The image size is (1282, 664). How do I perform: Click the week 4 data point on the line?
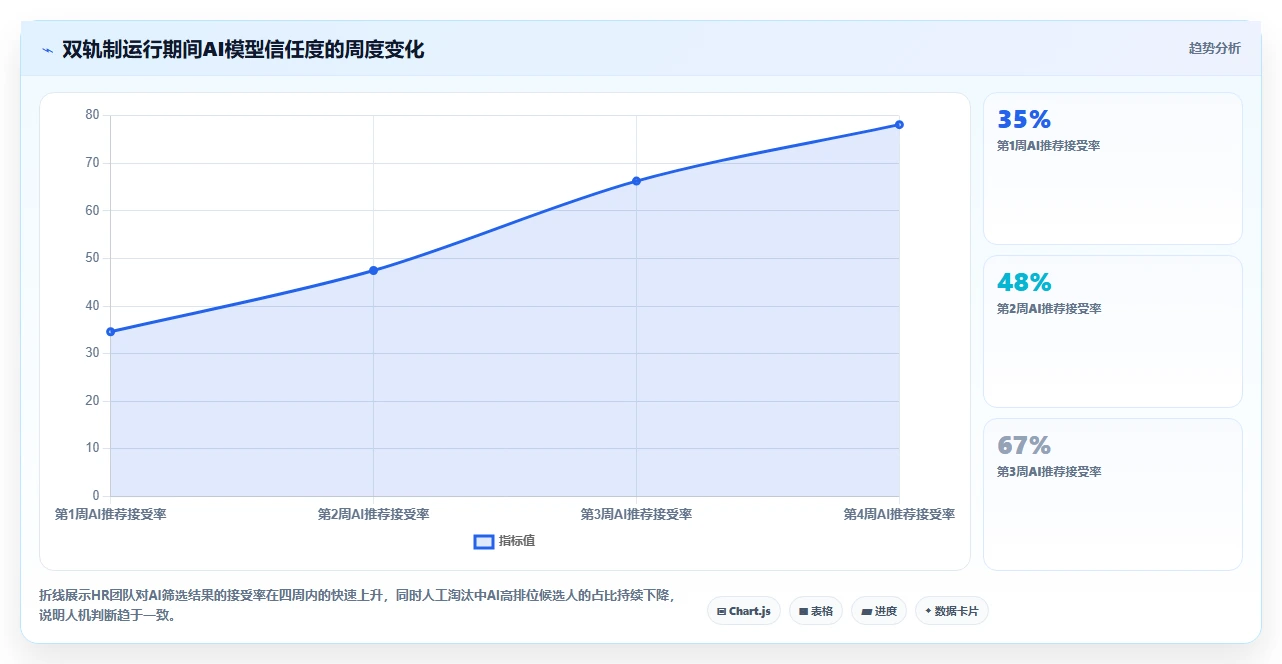coord(899,124)
